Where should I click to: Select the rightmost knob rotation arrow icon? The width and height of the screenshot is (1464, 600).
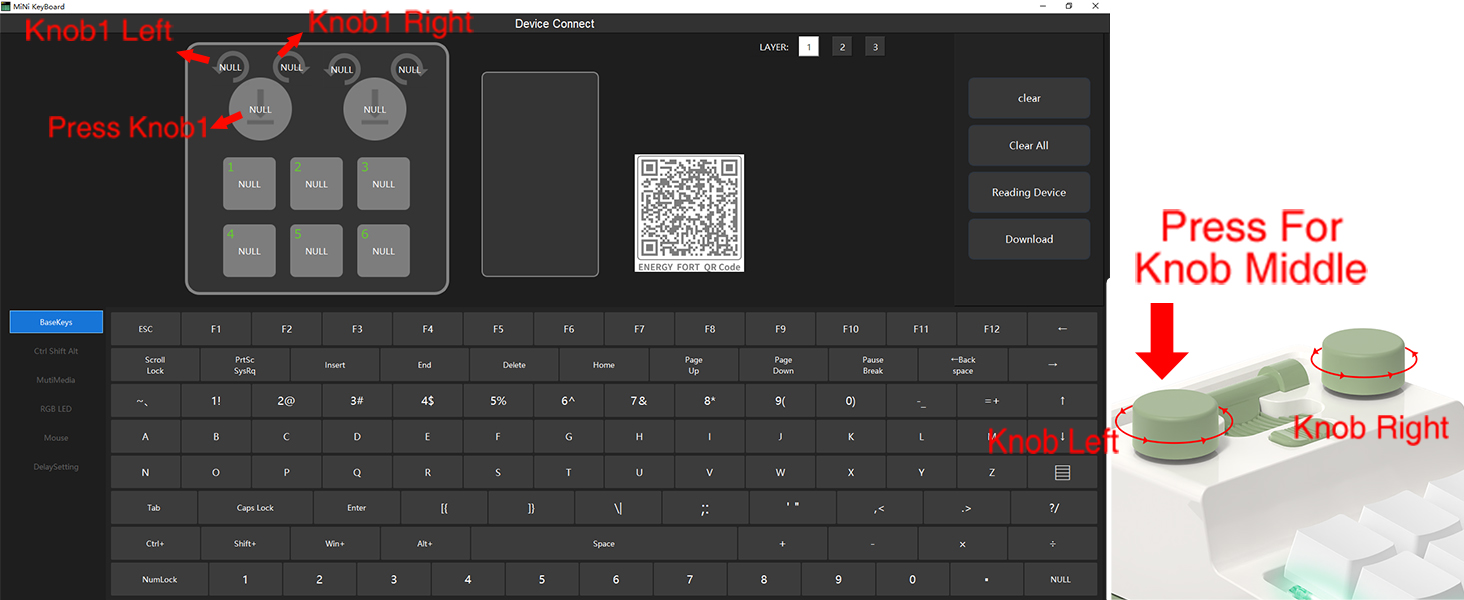point(410,66)
